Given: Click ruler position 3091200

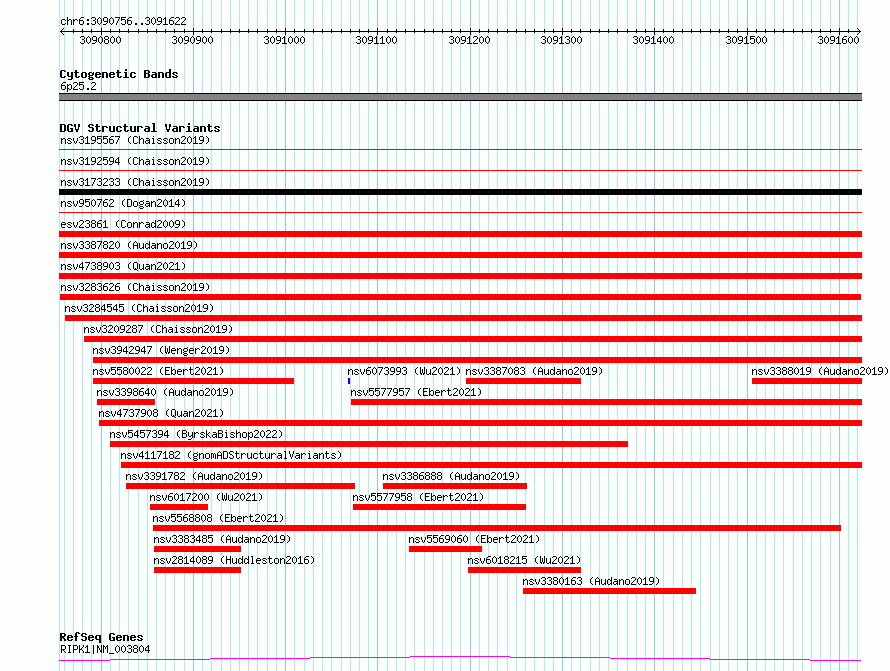Looking at the screenshot, I should (469, 40).
